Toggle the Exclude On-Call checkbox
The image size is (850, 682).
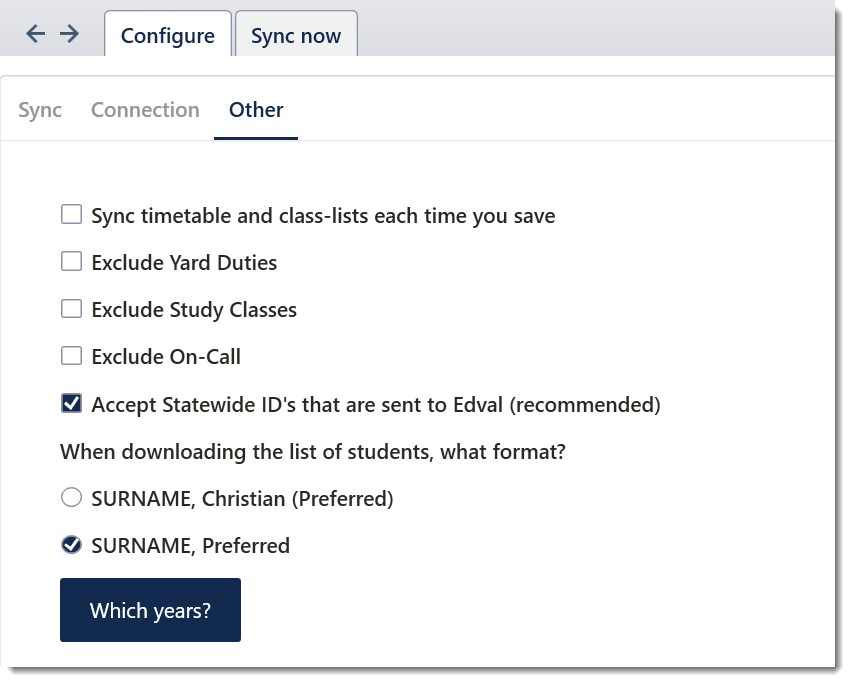[x=72, y=356]
